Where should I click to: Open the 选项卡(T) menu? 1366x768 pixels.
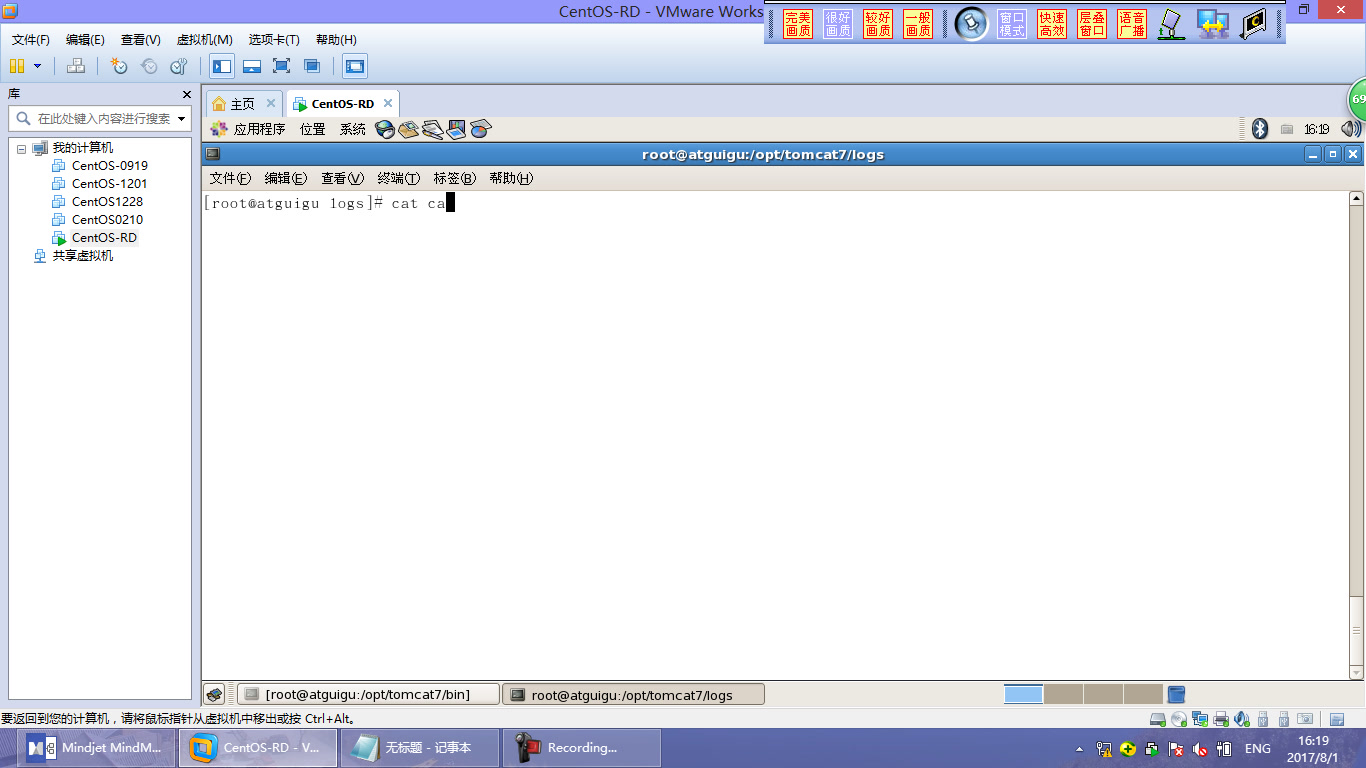click(x=274, y=40)
